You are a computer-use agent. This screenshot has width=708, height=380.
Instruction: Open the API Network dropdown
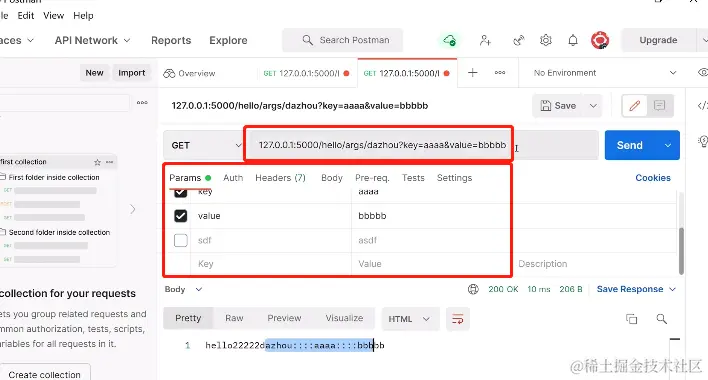(93, 40)
